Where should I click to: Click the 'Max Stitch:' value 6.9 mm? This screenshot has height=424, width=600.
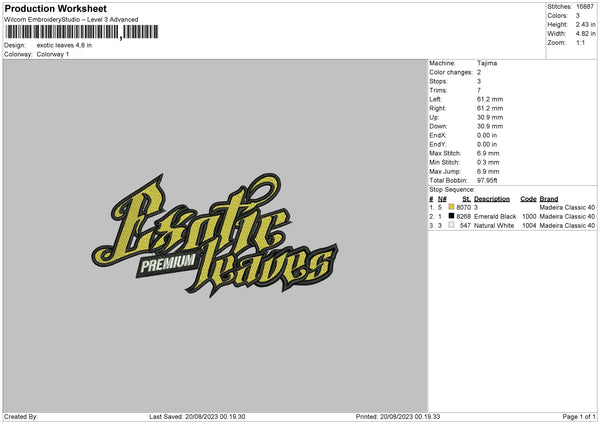(x=488, y=153)
